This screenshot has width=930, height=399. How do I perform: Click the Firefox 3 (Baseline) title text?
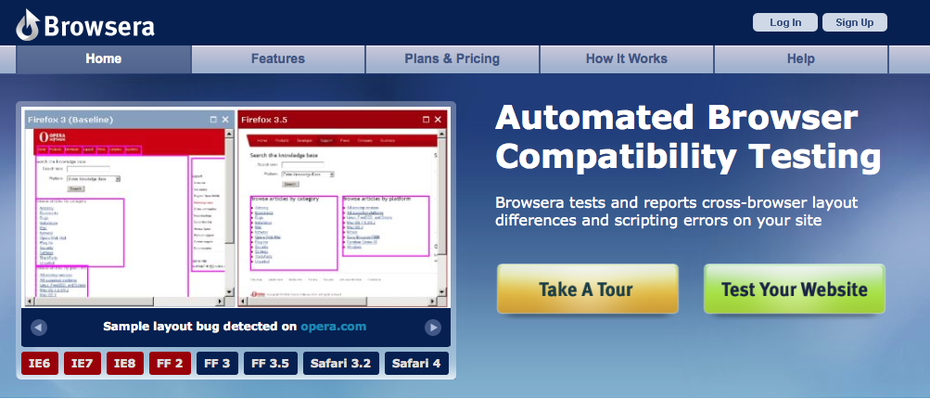point(70,120)
